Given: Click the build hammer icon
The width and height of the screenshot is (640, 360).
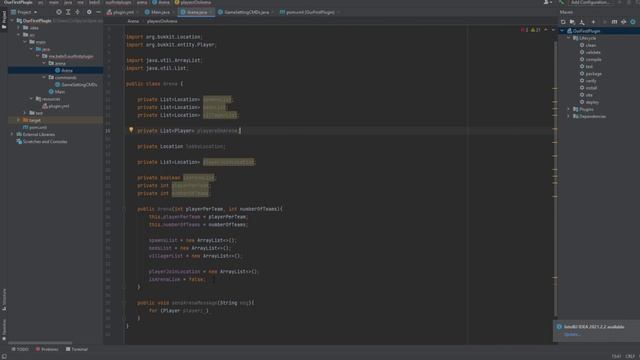Looking at the screenshot, I should coord(562,2).
